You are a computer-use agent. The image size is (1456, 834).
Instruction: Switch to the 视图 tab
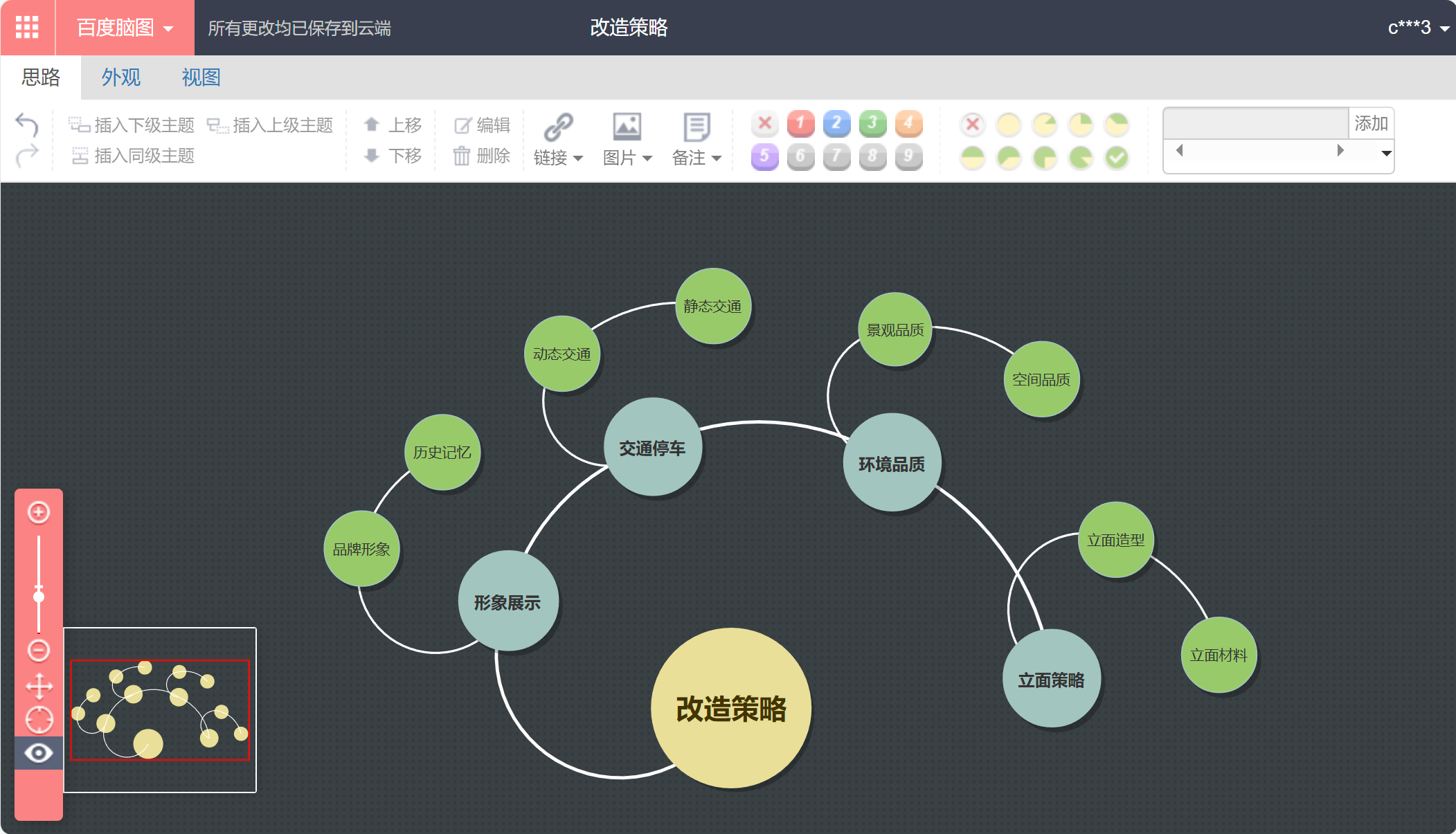[201, 78]
